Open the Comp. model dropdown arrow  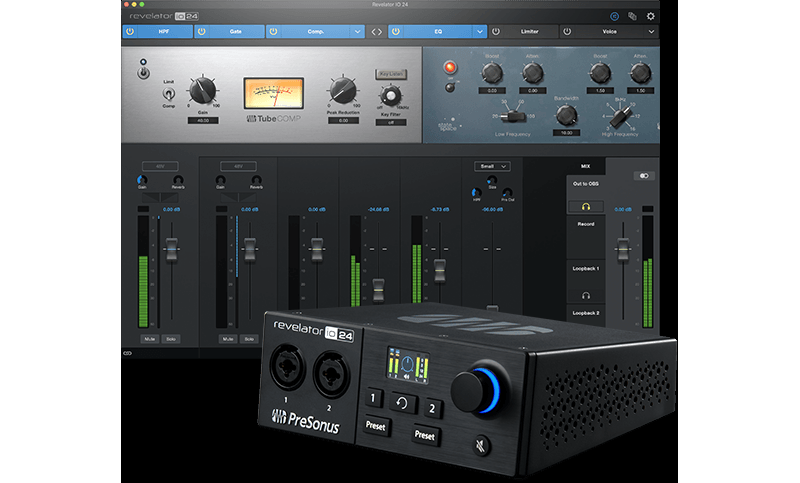357,32
